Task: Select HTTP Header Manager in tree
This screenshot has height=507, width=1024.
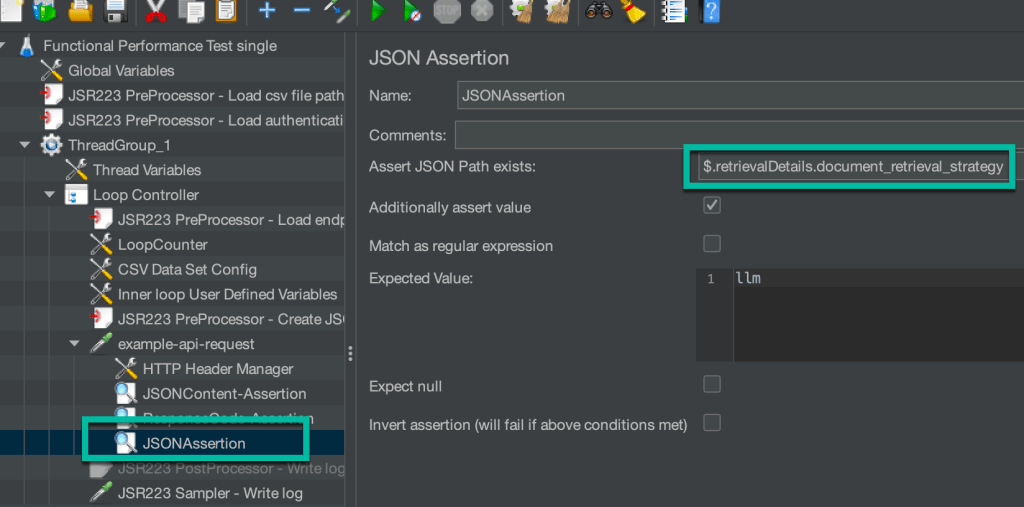Action: coord(217,369)
